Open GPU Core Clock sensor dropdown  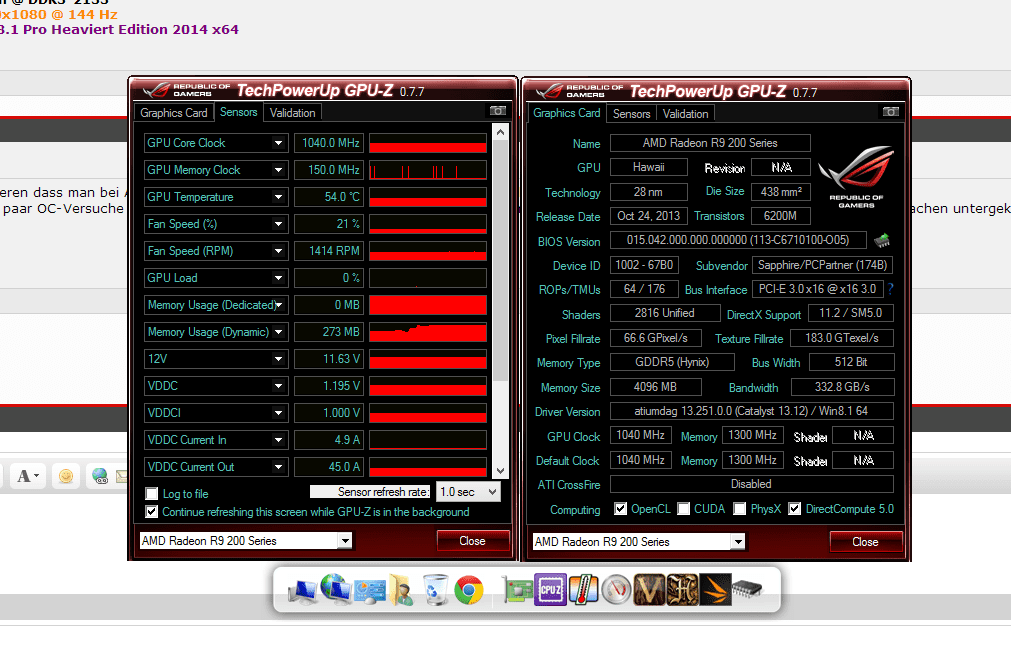pyautogui.click(x=279, y=143)
